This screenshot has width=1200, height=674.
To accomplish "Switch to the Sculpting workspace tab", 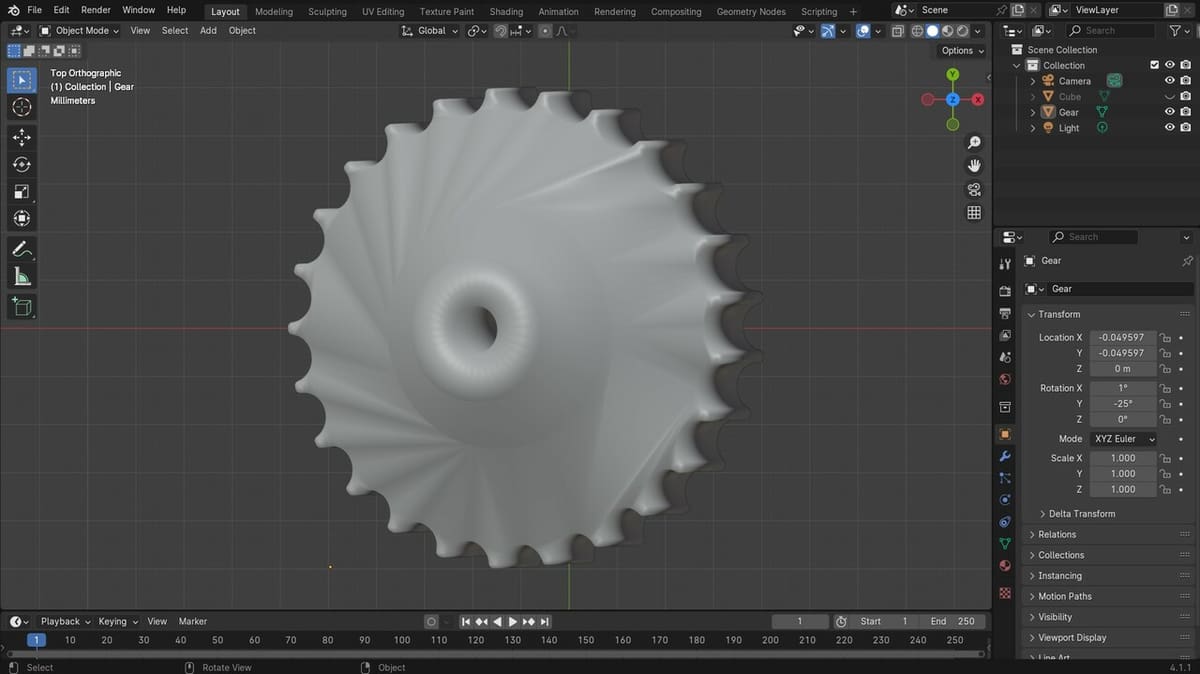I will pos(327,12).
